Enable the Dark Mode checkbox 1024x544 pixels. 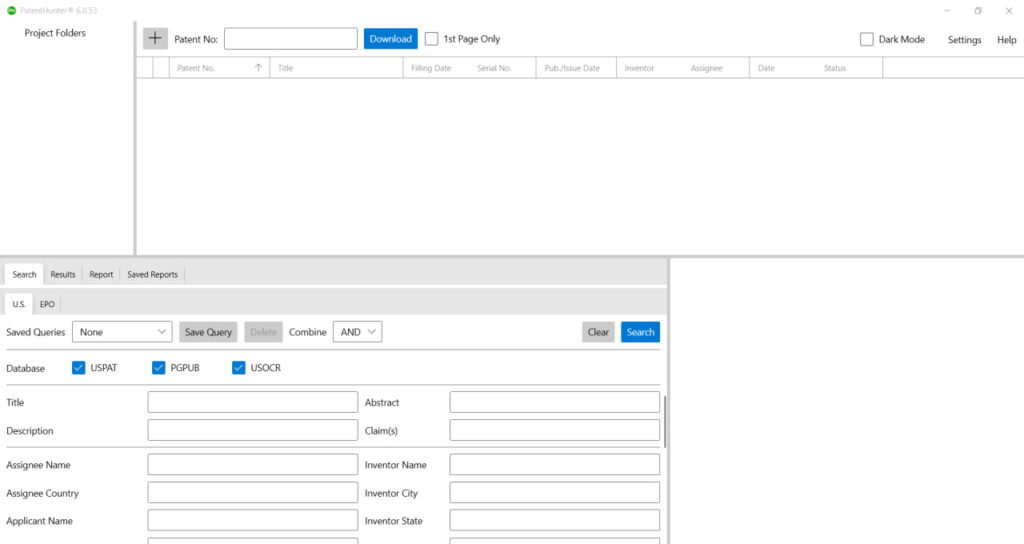(867, 39)
